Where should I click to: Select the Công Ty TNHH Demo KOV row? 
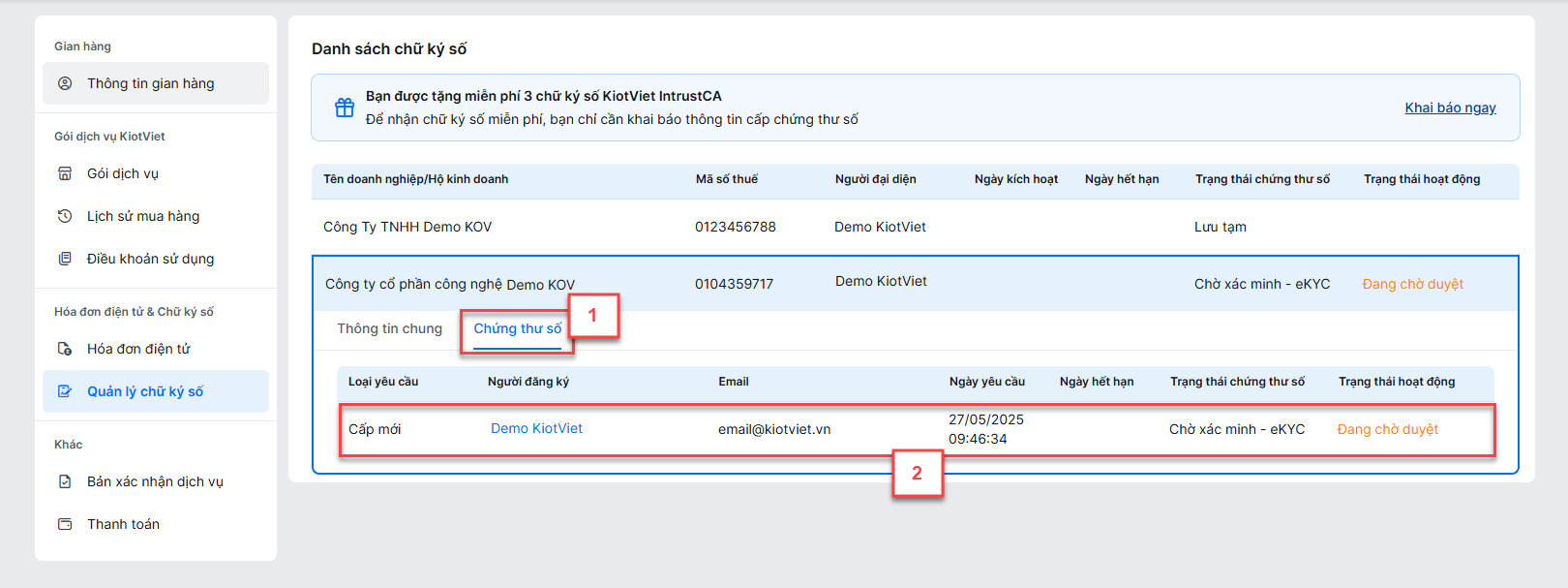pos(916,227)
